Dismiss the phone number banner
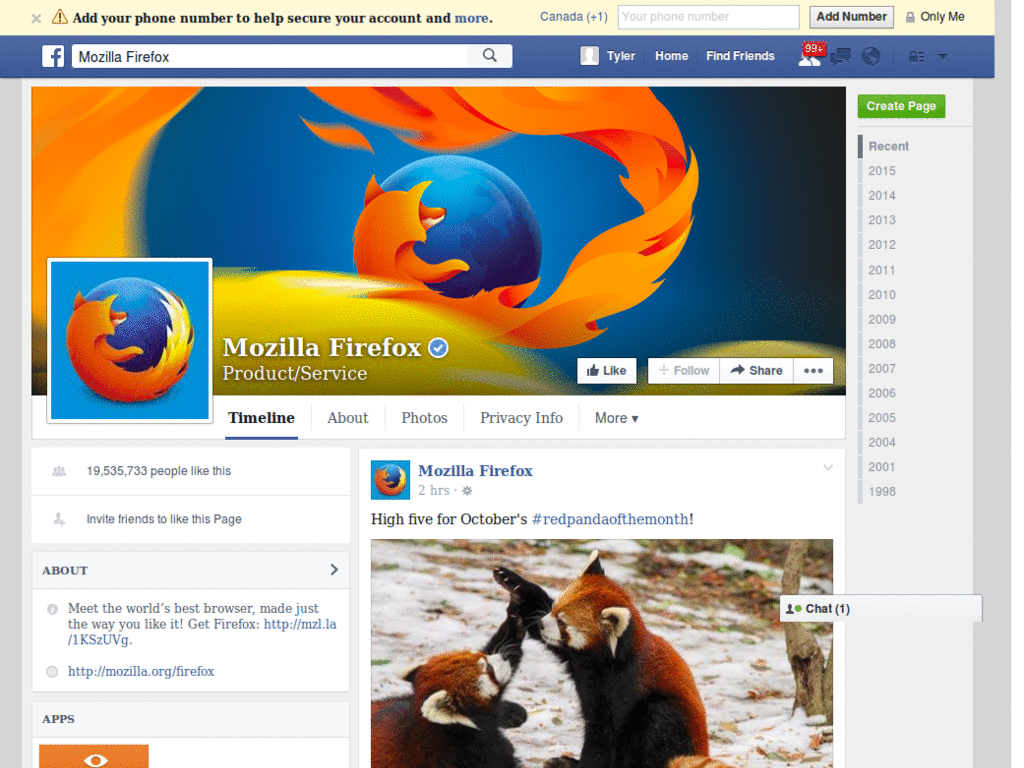Viewport: 1024px width, 768px height. pos(37,18)
